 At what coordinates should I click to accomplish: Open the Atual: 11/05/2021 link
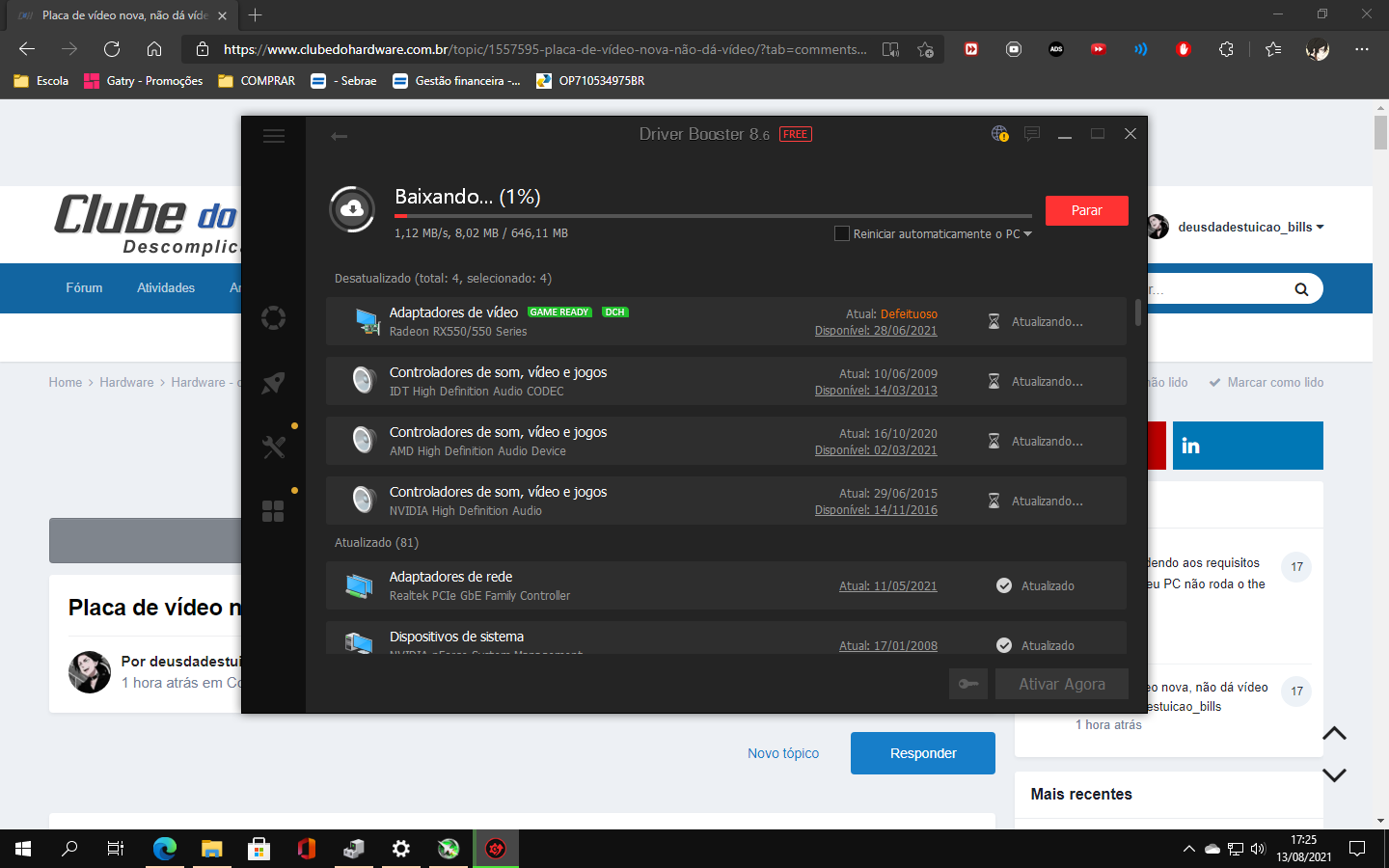point(888,585)
